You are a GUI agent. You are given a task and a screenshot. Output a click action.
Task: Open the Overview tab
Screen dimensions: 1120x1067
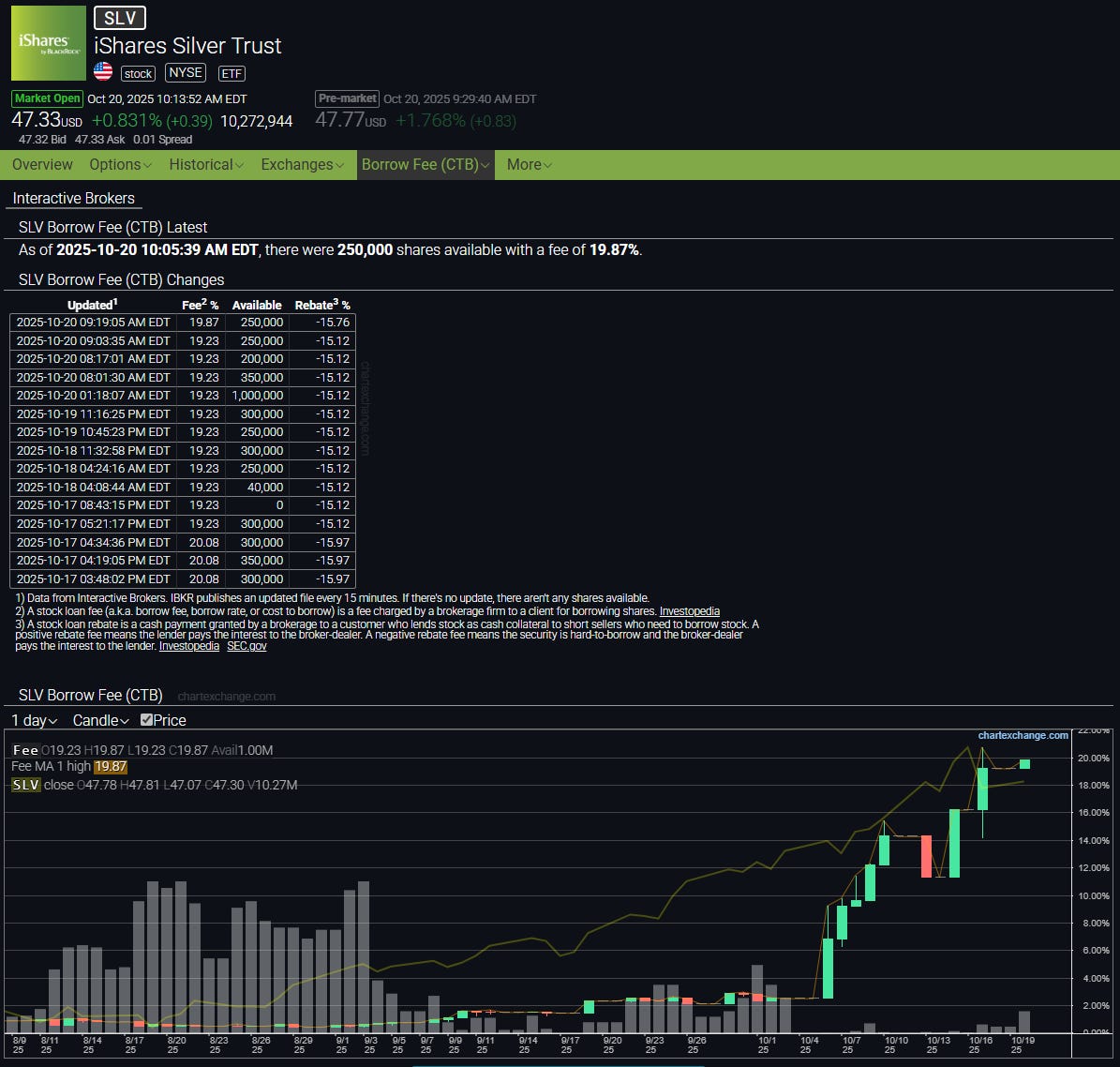click(x=42, y=164)
